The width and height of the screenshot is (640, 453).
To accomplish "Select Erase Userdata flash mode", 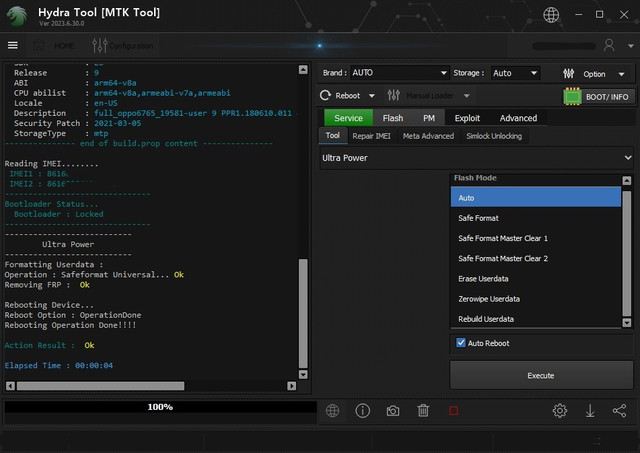I will tap(536, 279).
